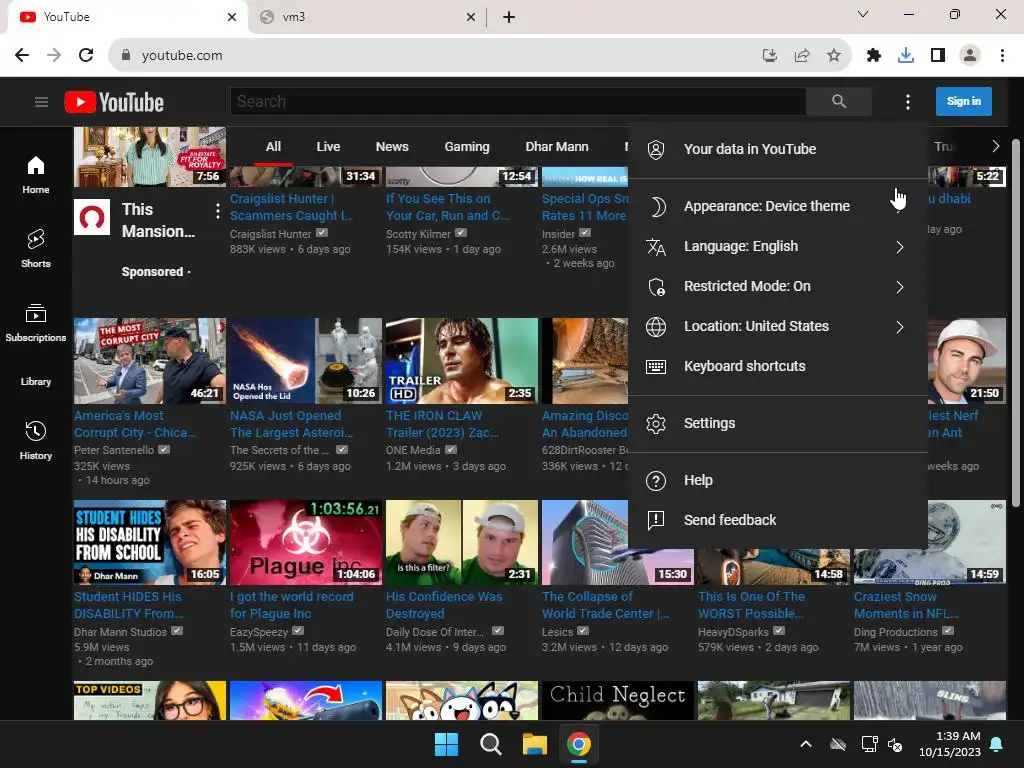The image size is (1024, 768).
Task: Open the hamburger guide menu
Action: (x=41, y=102)
